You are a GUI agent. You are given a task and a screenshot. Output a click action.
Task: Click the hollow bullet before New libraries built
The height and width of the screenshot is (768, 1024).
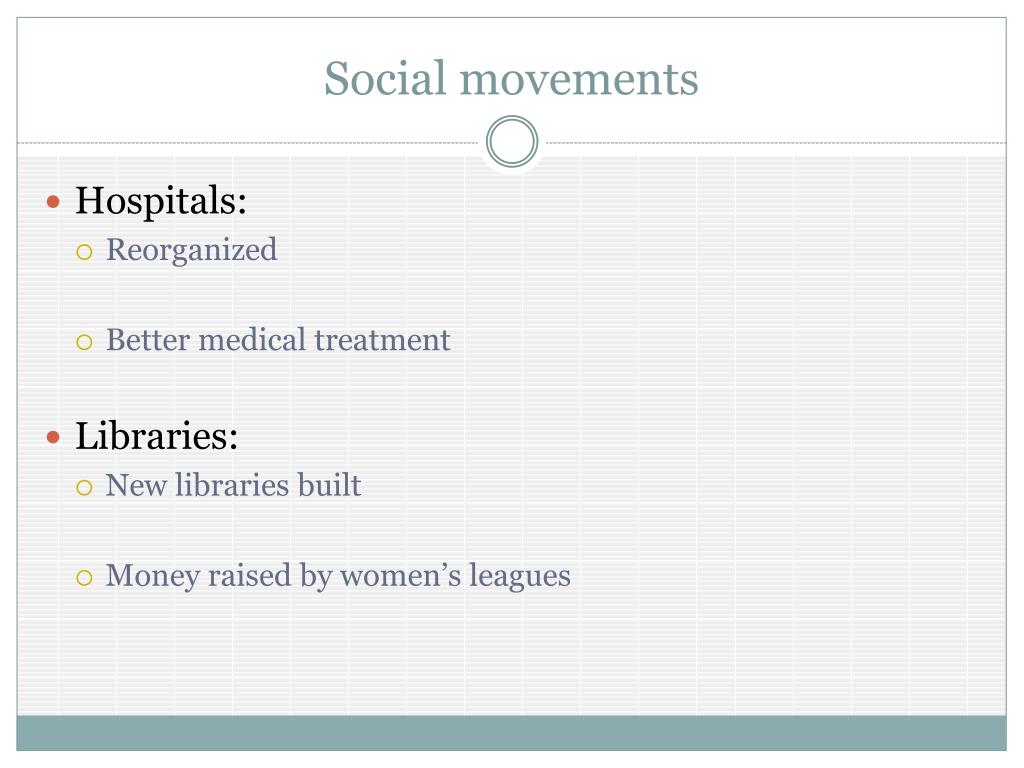(84, 487)
